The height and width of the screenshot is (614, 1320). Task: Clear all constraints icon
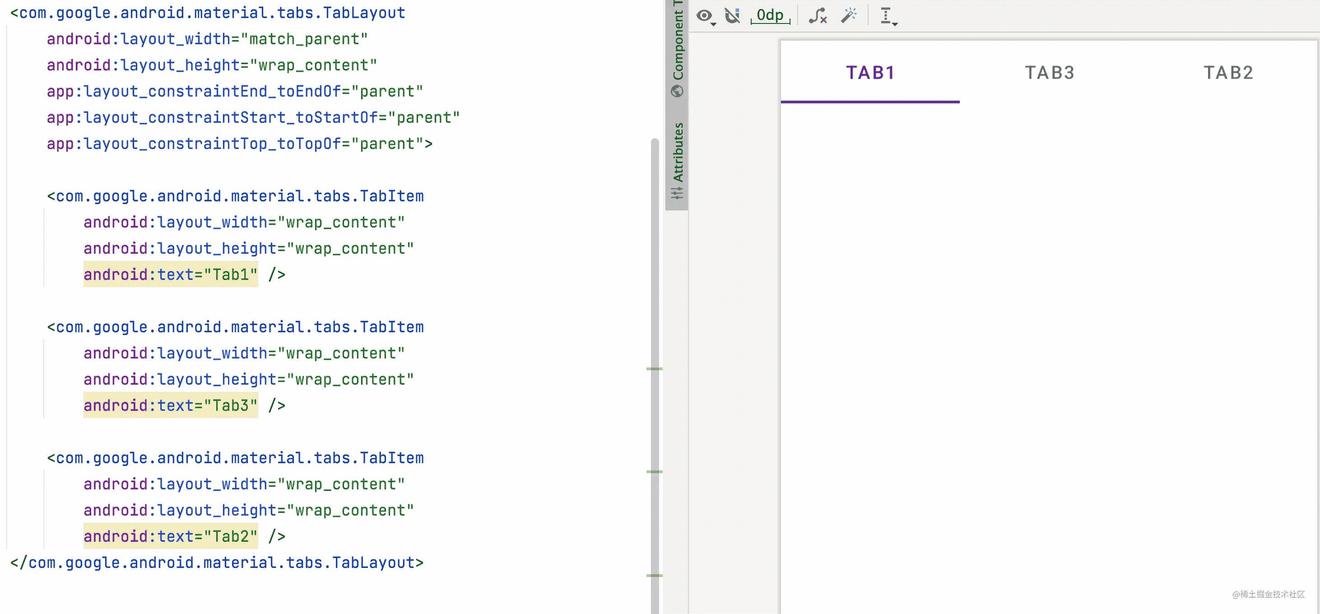point(817,16)
